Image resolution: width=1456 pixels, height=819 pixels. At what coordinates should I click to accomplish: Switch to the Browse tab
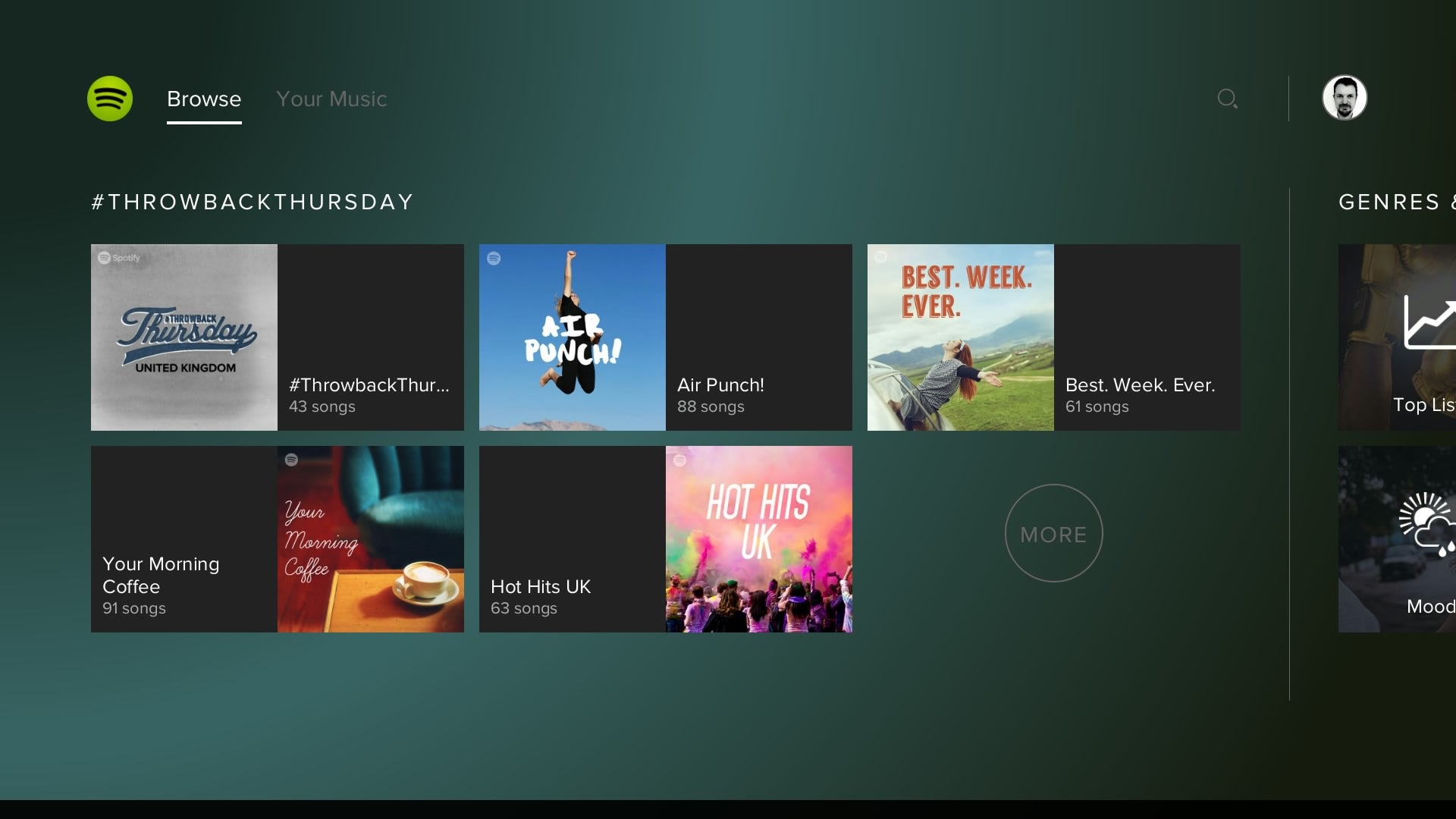click(204, 99)
